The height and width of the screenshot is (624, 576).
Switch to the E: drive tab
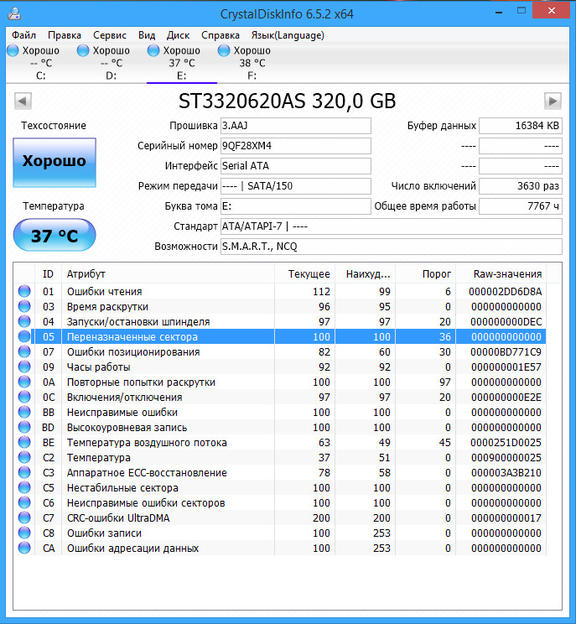coord(182,63)
